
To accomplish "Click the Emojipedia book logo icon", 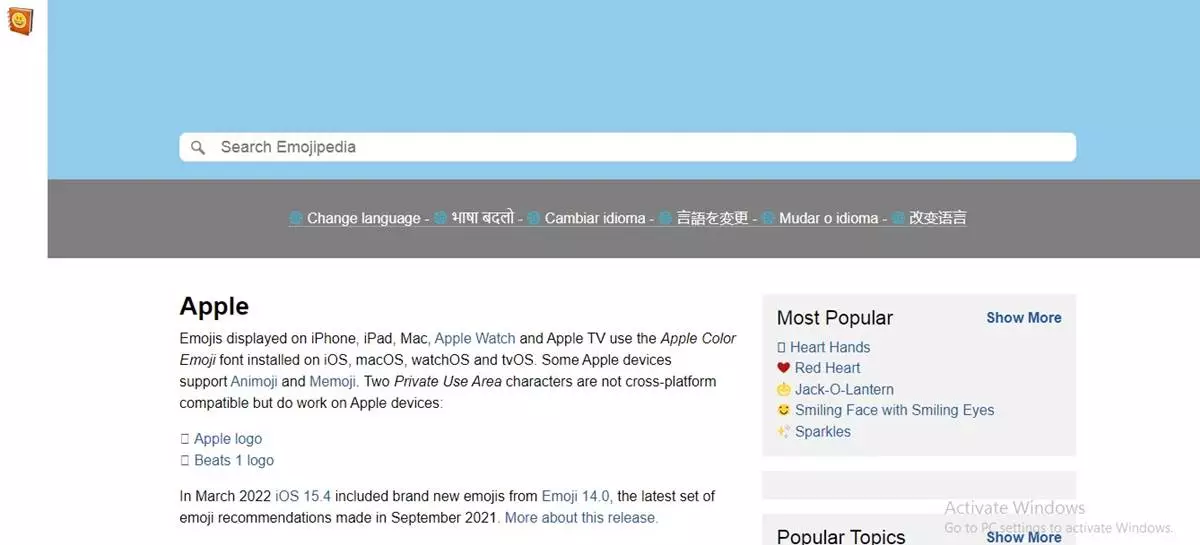I will point(20,21).
